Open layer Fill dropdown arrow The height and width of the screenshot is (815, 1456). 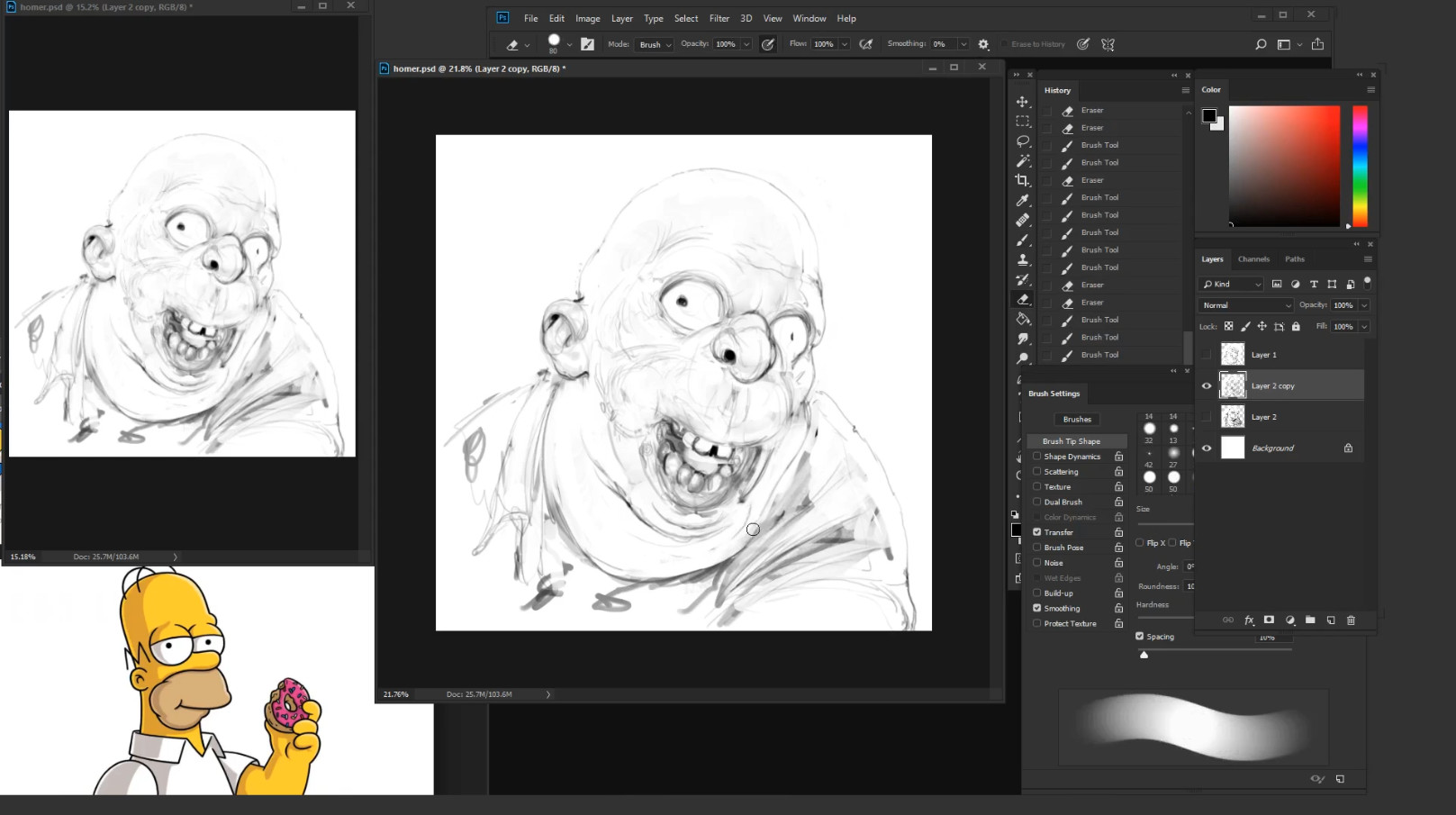(x=1364, y=326)
